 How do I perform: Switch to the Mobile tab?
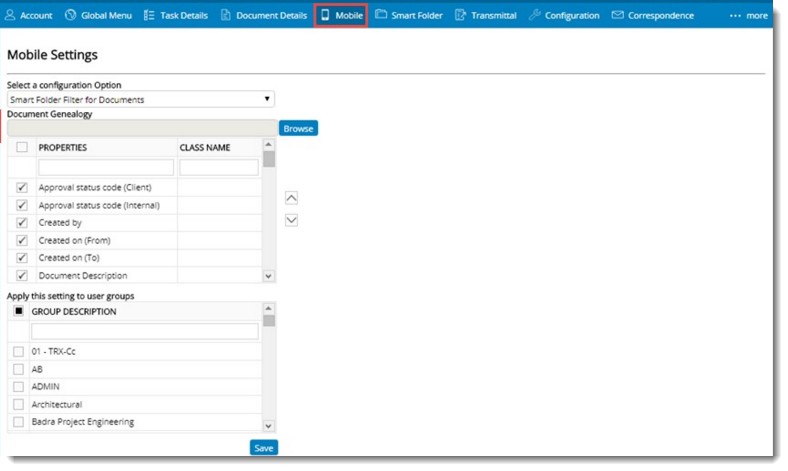(341, 15)
